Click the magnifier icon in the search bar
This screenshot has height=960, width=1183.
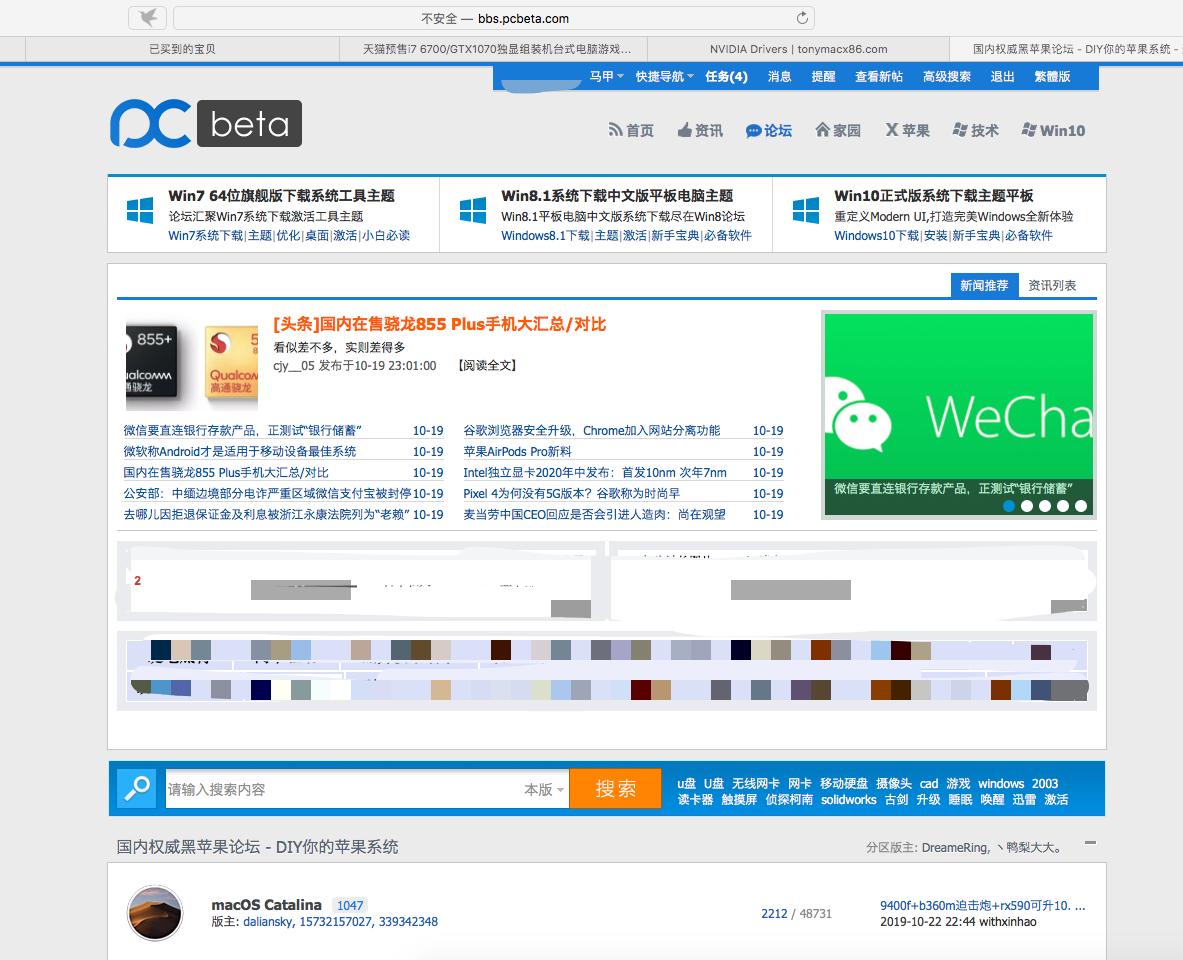(136, 788)
